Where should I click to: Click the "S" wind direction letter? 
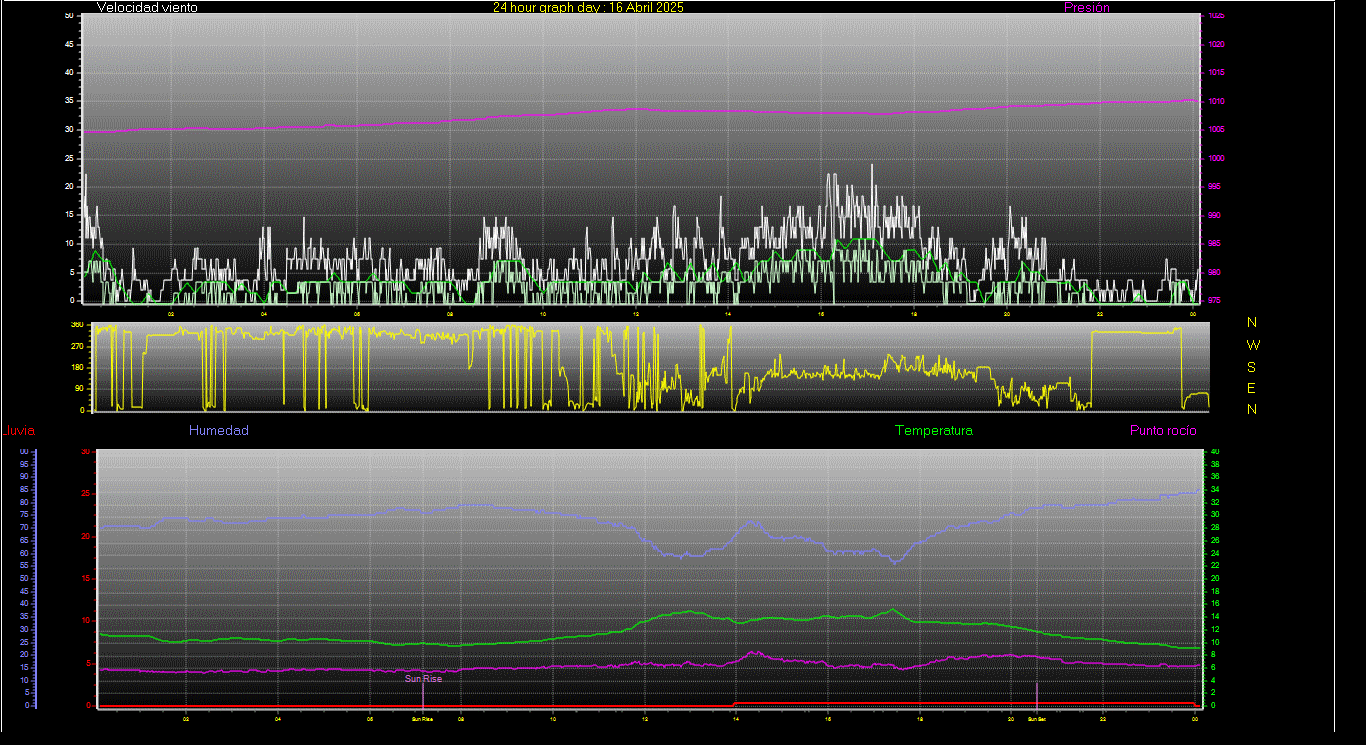(x=1252, y=366)
